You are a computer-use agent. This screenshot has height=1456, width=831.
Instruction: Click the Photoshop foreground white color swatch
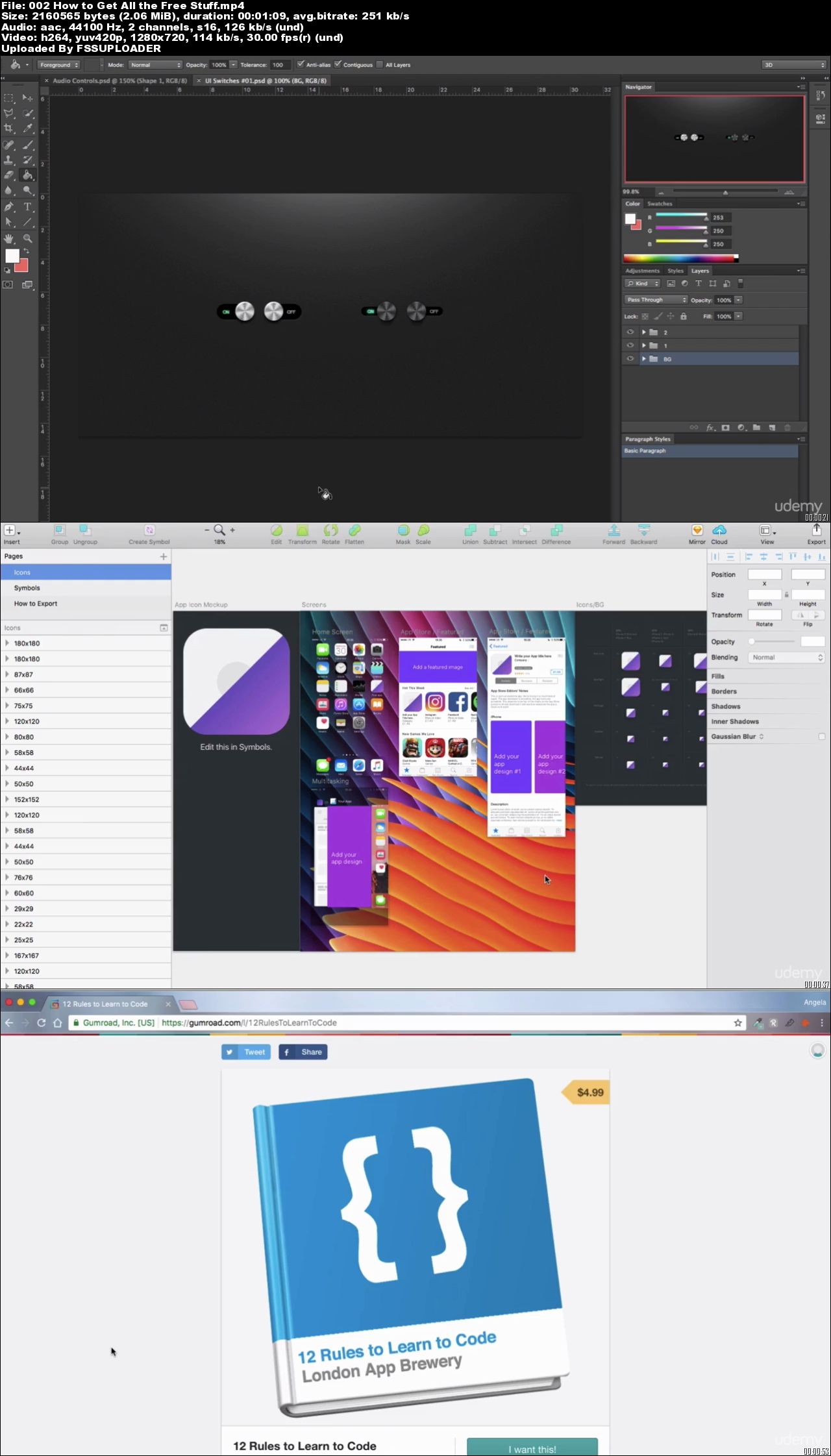tap(12, 256)
